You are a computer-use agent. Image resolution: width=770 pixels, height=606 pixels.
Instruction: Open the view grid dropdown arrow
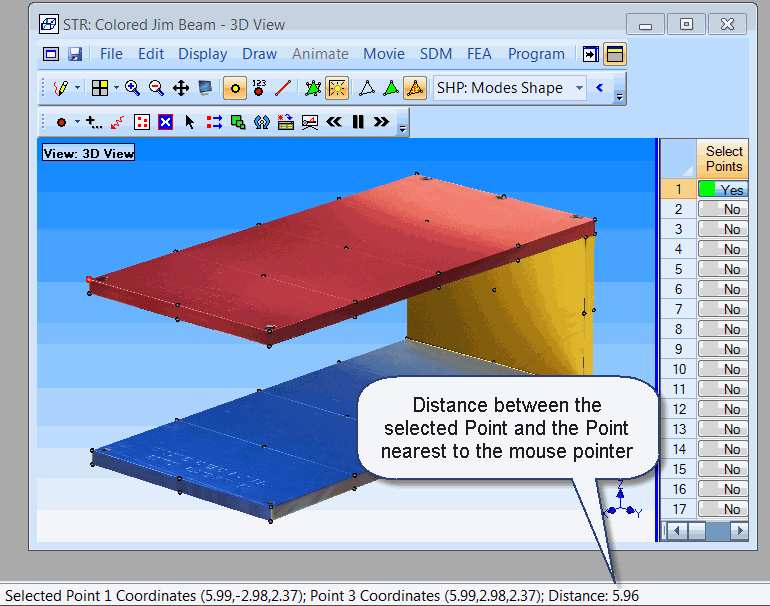point(116,88)
